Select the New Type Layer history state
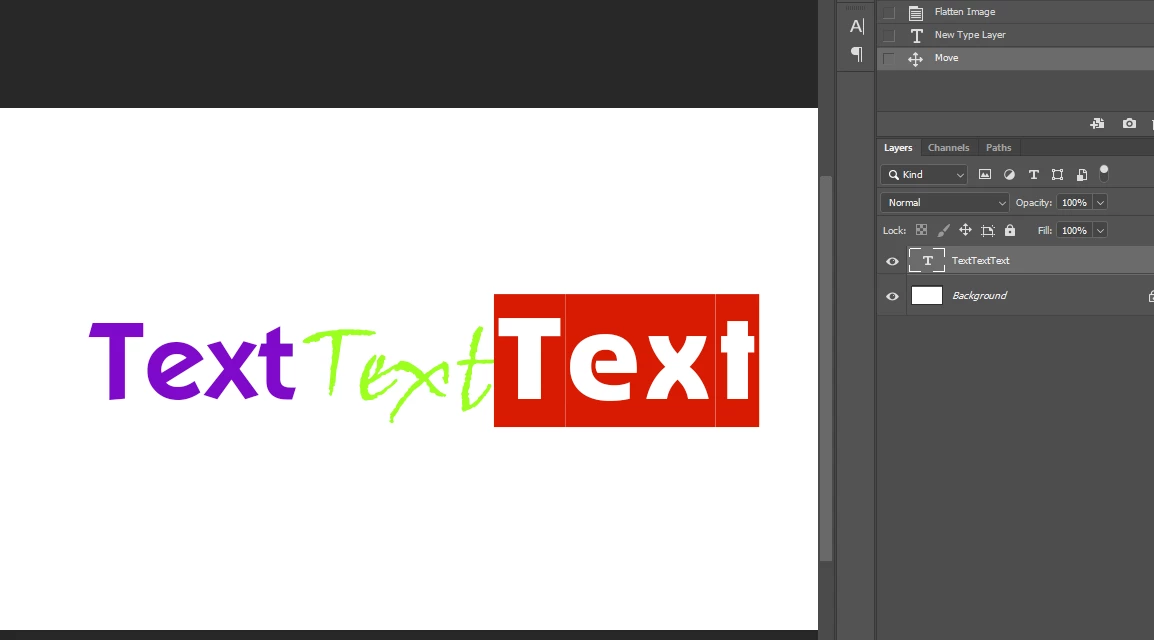 (x=1015, y=35)
